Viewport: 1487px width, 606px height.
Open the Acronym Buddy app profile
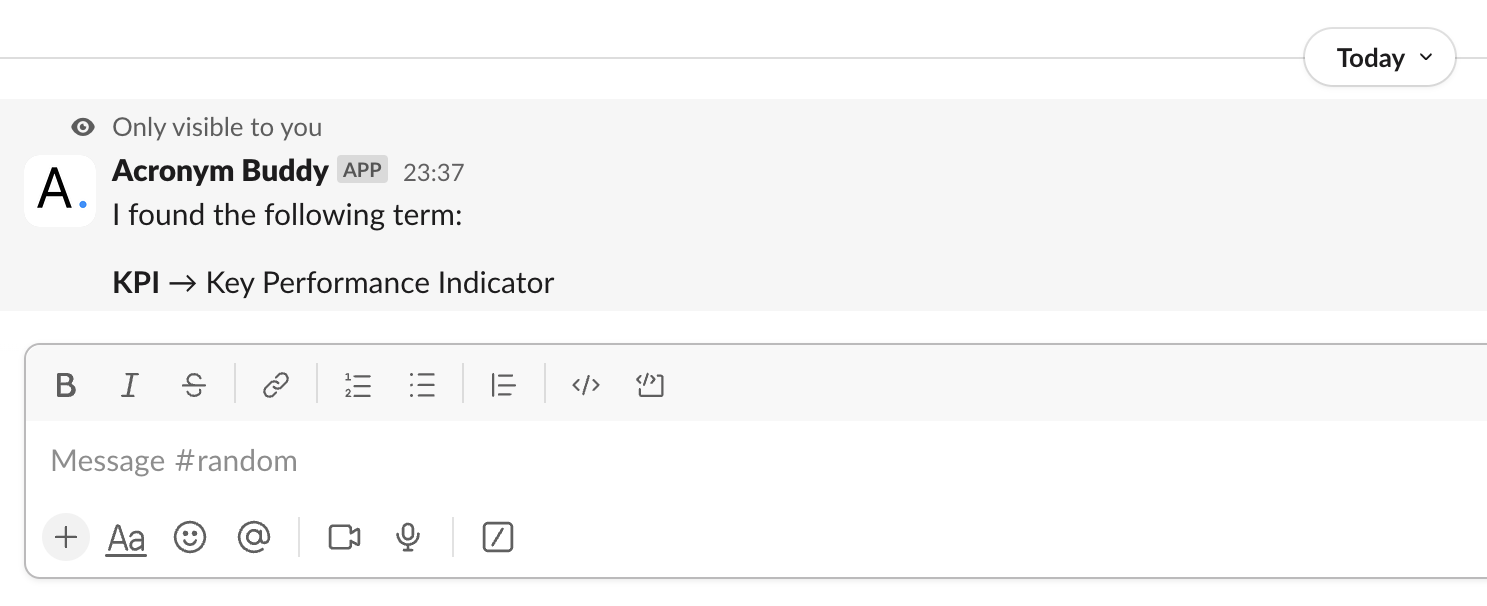click(220, 171)
